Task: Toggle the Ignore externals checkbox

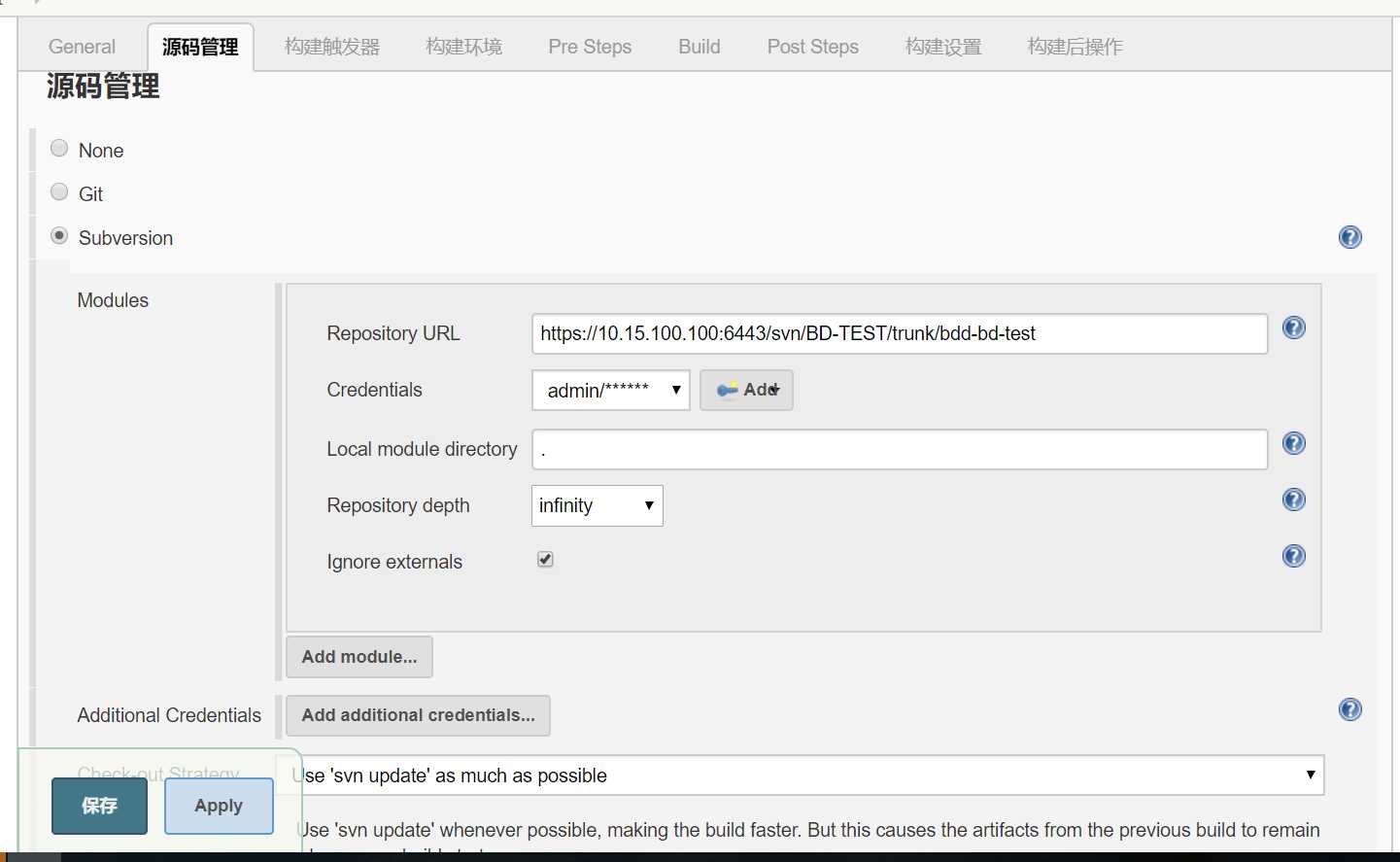Action: pos(545,559)
